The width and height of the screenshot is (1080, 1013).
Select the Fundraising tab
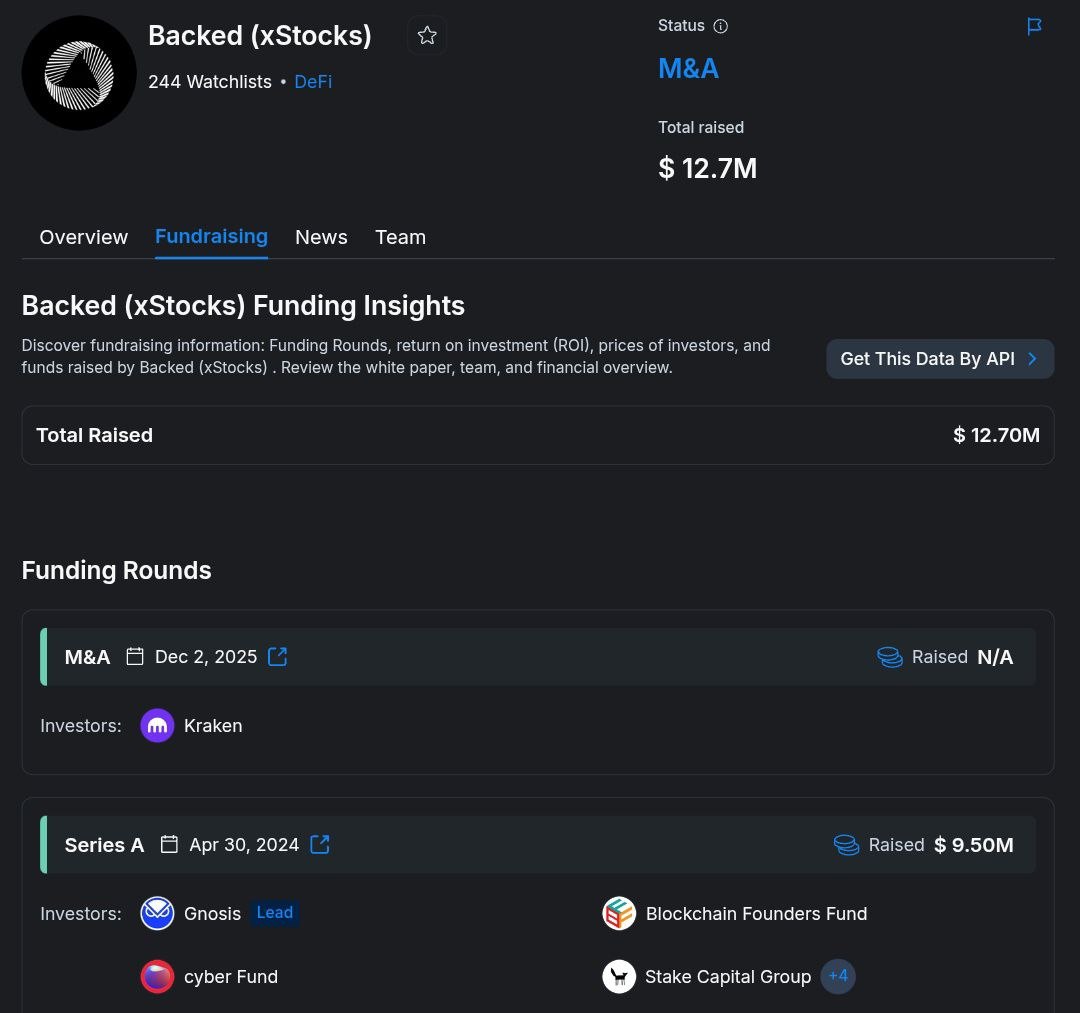click(211, 237)
